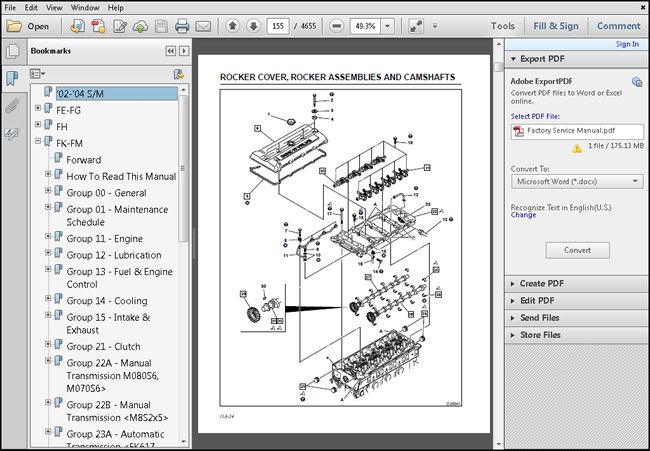Viewport: 650px width, 451px height.
Task: Click the Print icon
Action: [x=182, y=27]
